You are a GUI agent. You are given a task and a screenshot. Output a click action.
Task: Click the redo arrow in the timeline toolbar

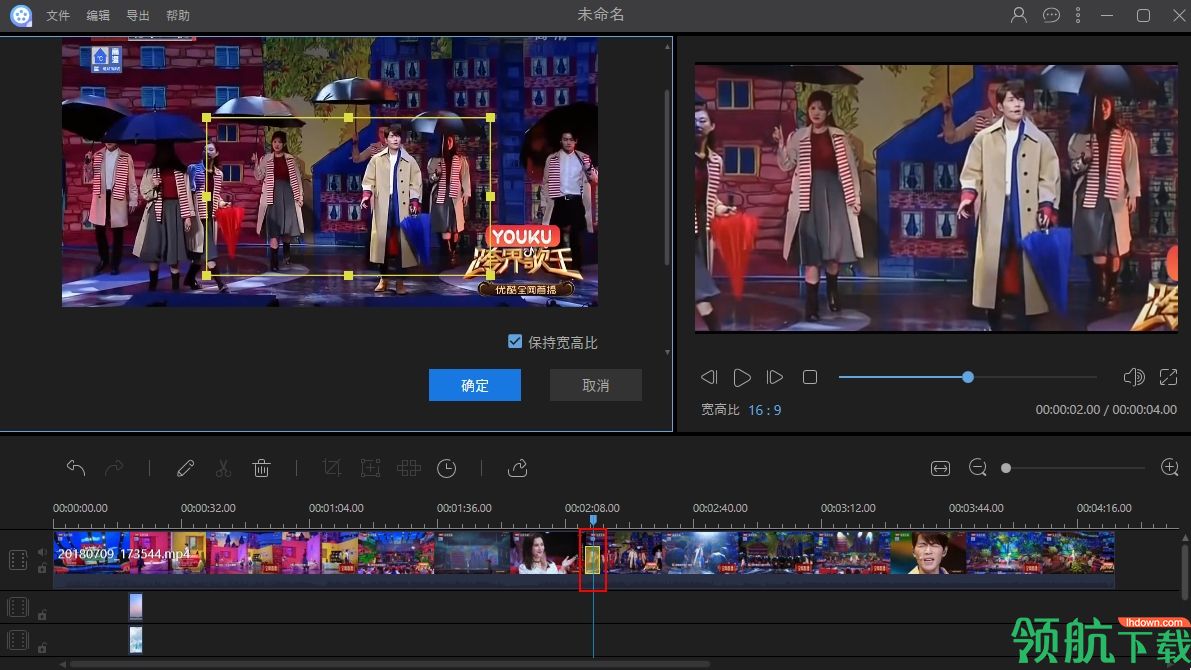[114, 468]
